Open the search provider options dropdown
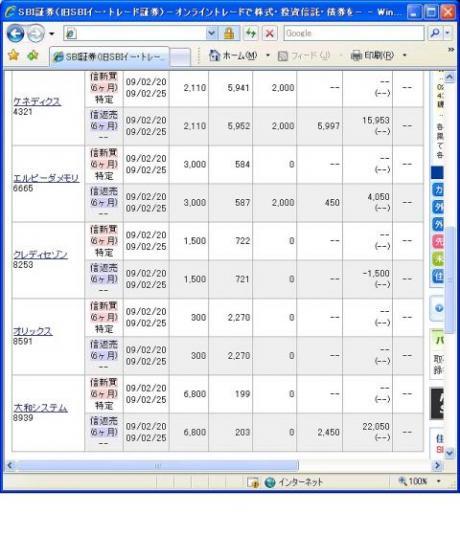This screenshot has width=460, height=535. [x=447, y=33]
